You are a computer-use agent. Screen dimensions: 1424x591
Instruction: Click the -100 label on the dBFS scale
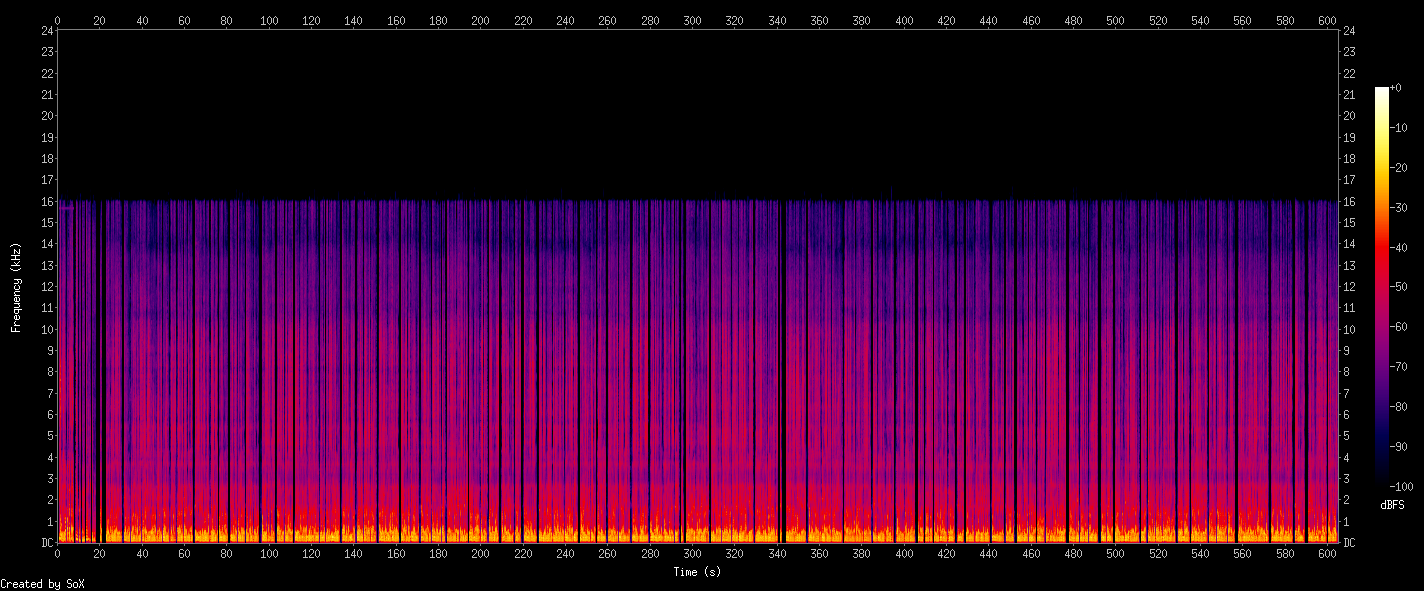(x=1402, y=486)
